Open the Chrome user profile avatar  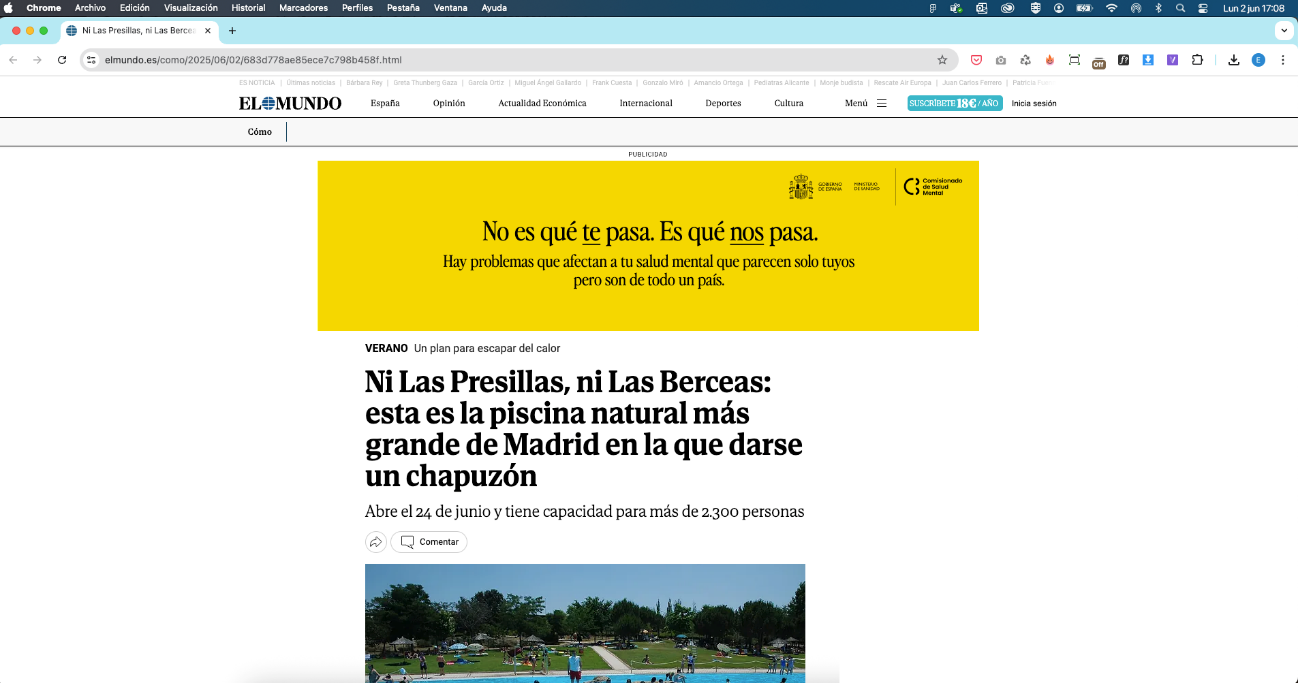pyautogui.click(x=1258, y=60)
